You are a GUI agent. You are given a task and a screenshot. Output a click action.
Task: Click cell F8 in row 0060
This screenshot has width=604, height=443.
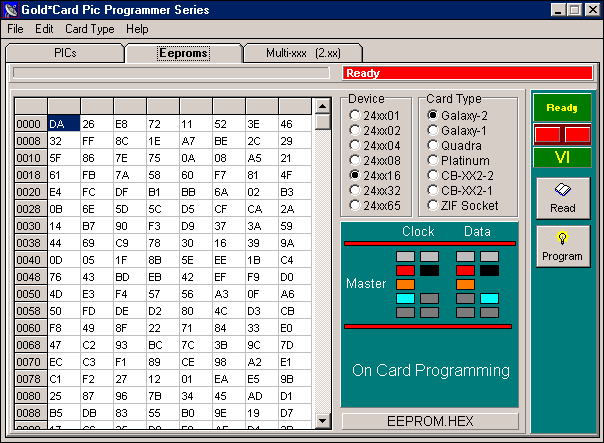(64, 328)
